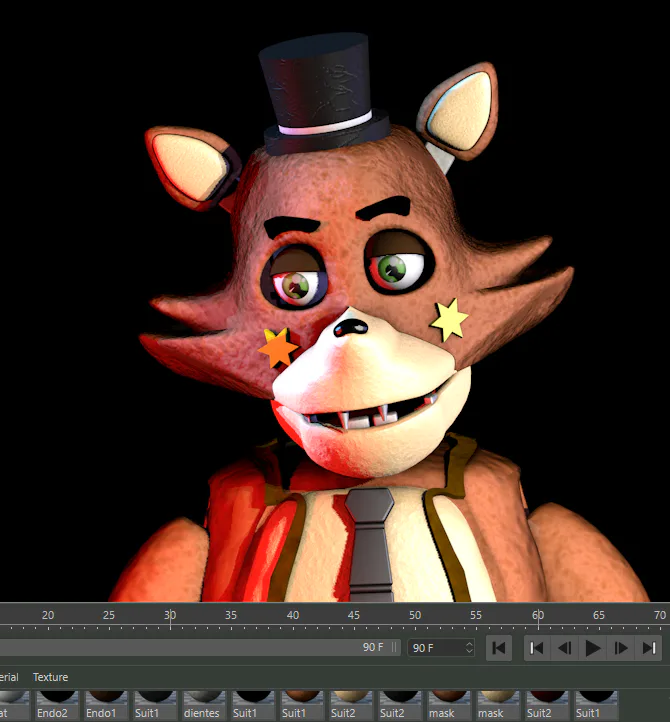The height and width of the screenshot is (722, 670).
Task: Select the dientes material
Action: 204,705
